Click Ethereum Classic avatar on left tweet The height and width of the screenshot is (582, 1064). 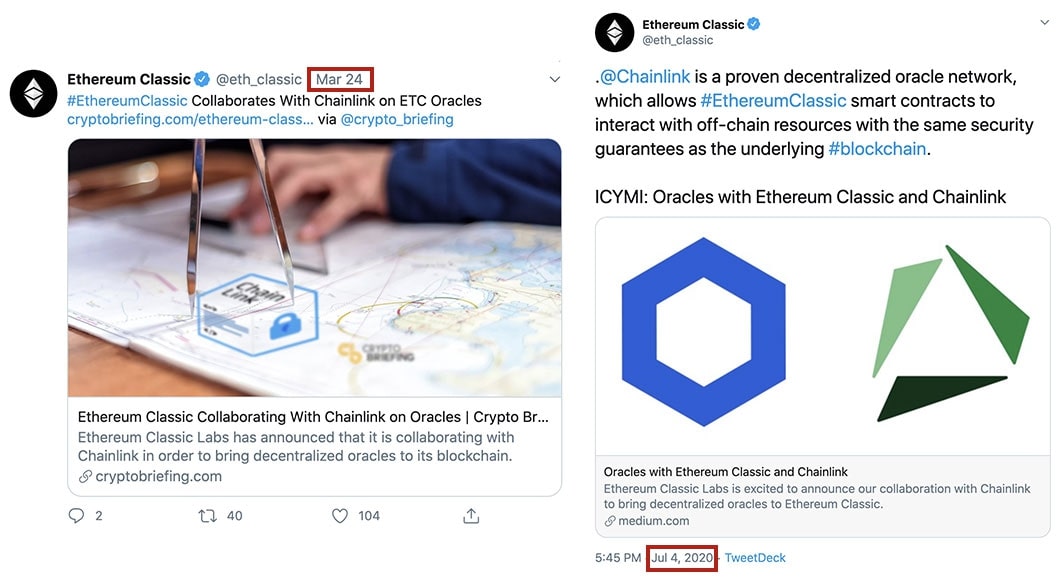[x=33, y=94]
